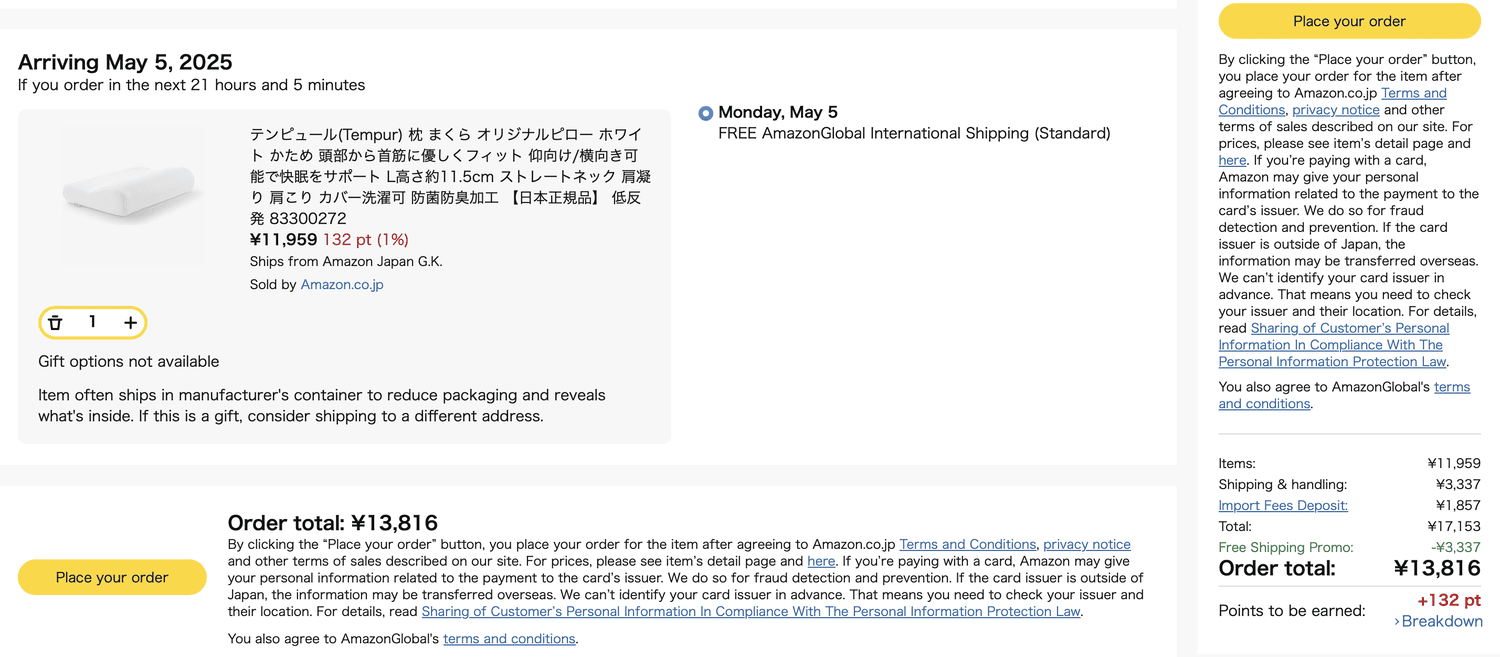
Task: Open Tempur pillow product thumbnail
Action: tap(134, 194)
